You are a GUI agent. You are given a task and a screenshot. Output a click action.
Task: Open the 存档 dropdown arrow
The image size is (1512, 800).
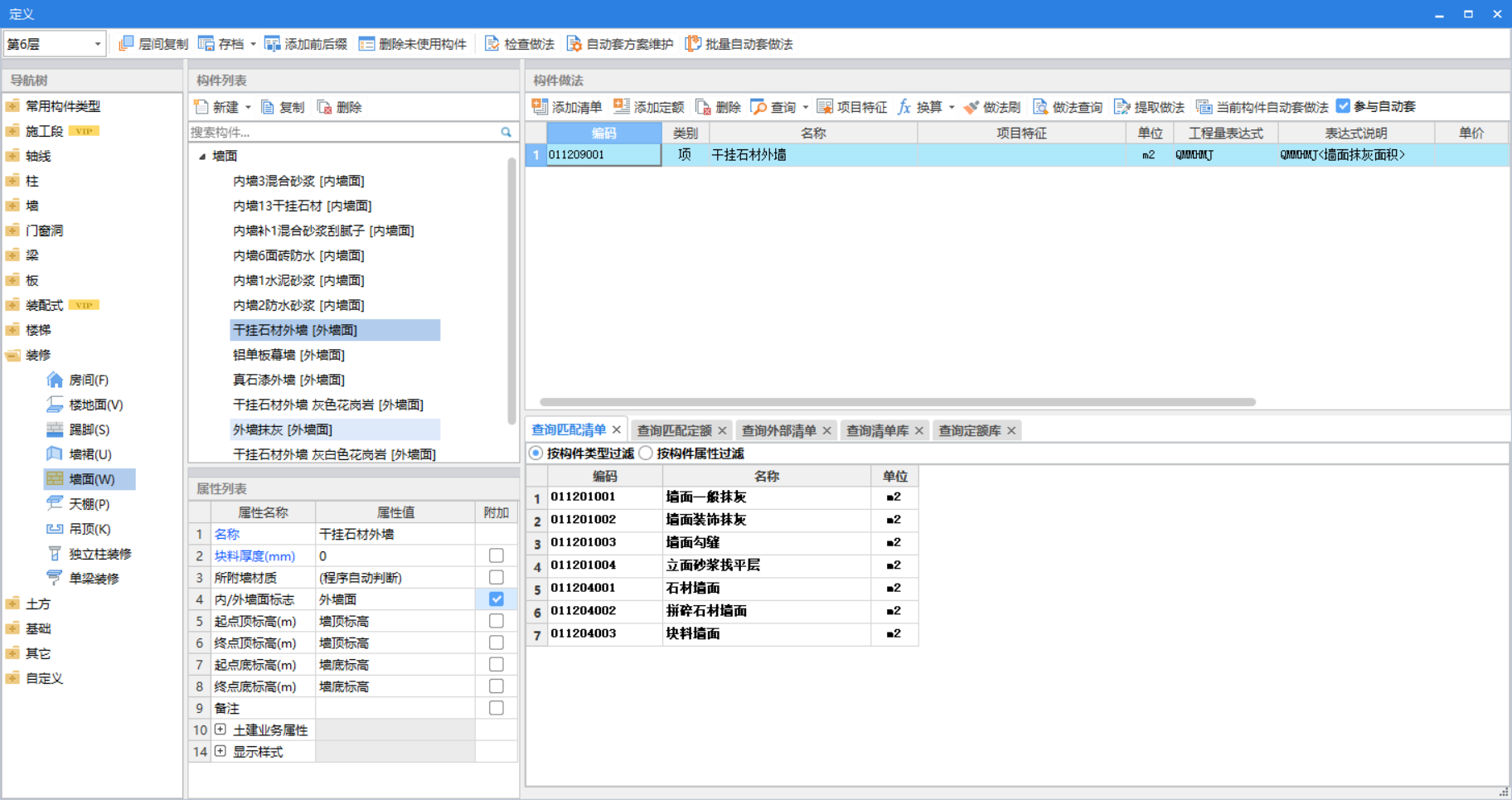253,44
